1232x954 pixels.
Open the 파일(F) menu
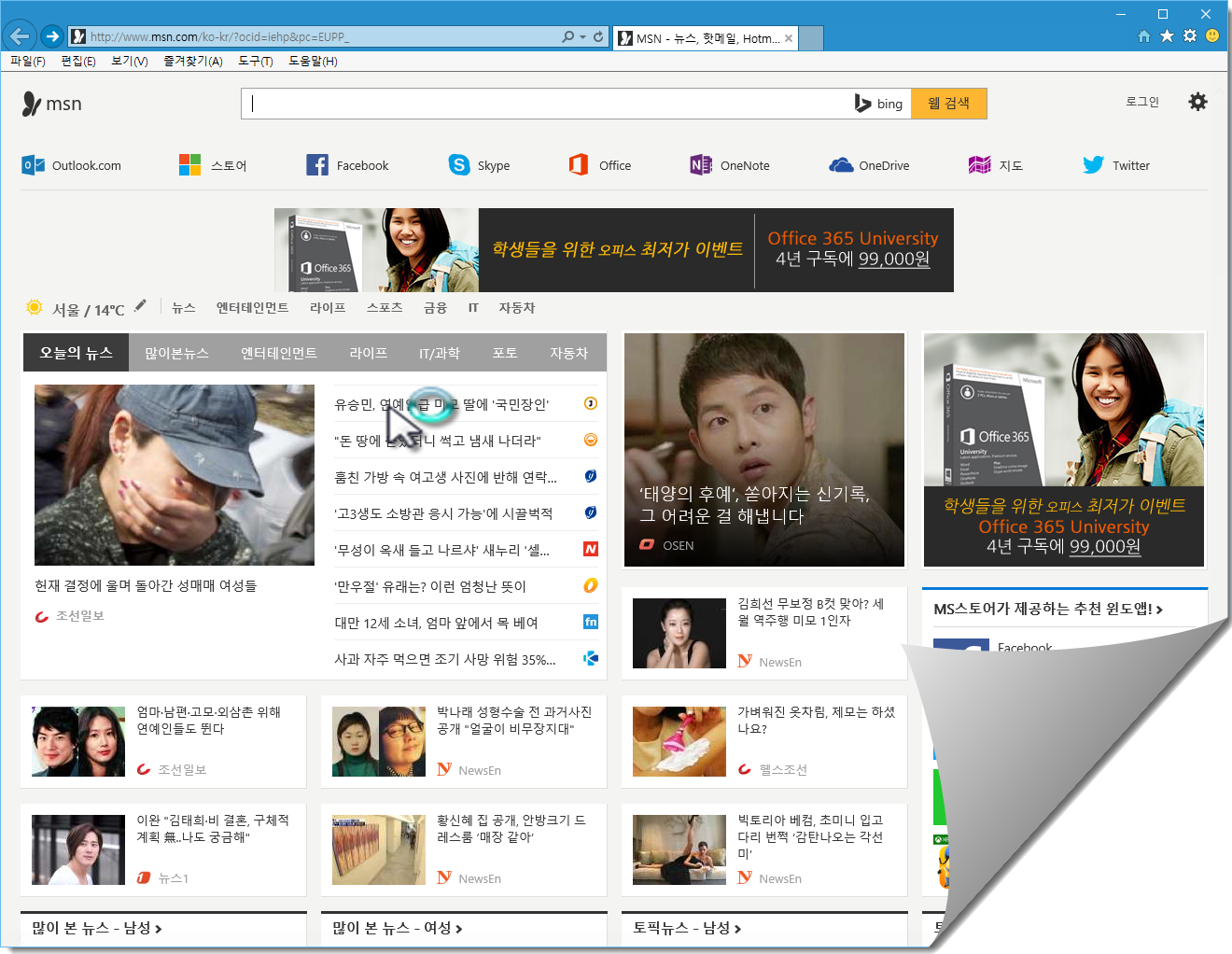pyautogui.click(x=28, y=61)
